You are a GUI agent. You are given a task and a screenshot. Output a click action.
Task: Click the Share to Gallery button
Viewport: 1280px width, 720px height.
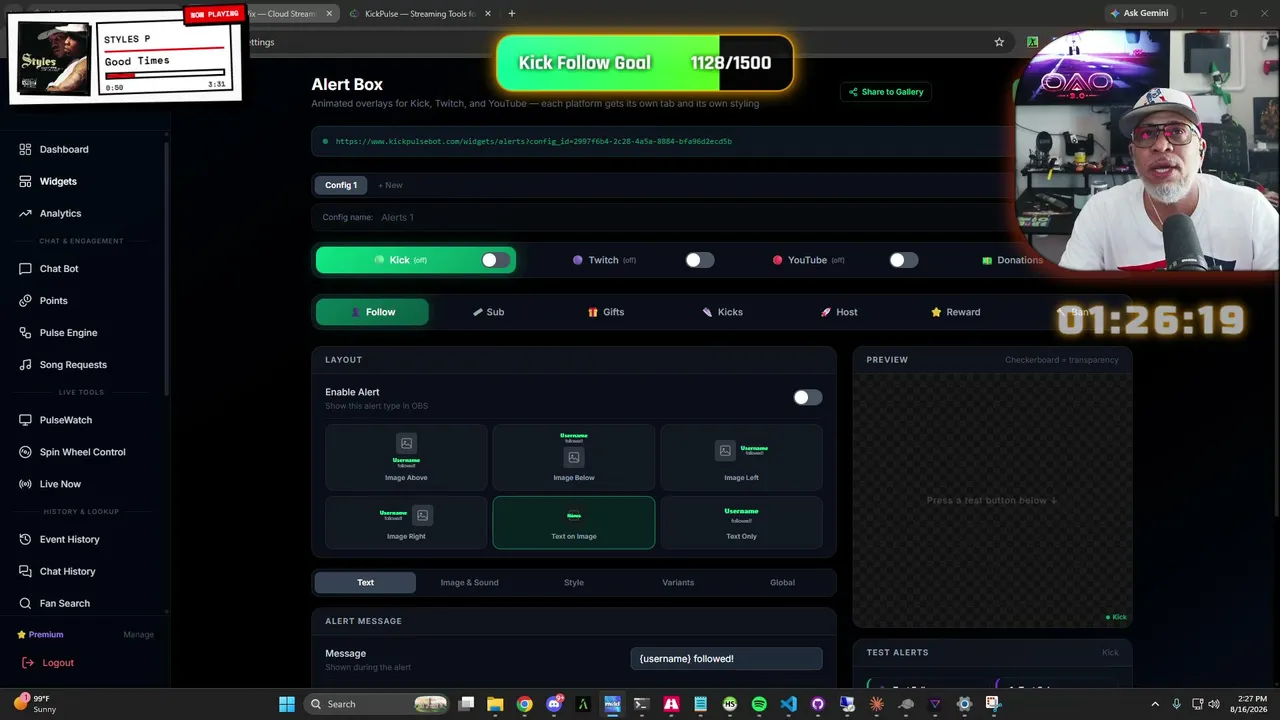pyautogui.click(x=886, y=92)
